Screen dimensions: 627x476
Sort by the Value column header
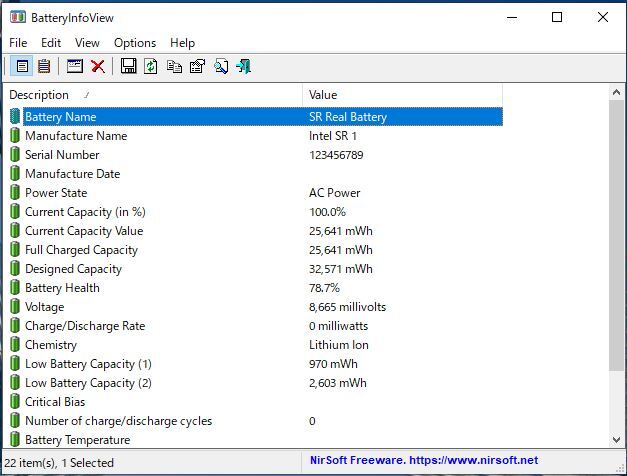point(402,95)
